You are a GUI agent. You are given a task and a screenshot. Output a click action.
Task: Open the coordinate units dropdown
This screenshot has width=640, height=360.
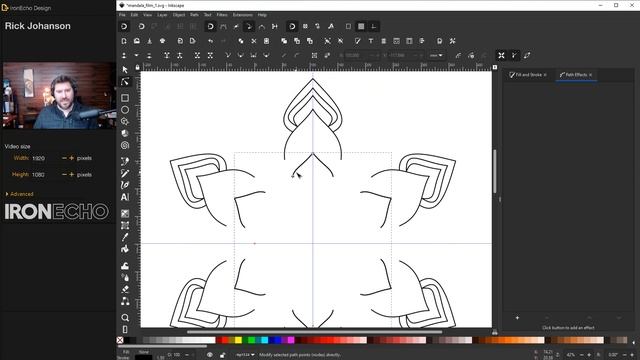point(436,56)
